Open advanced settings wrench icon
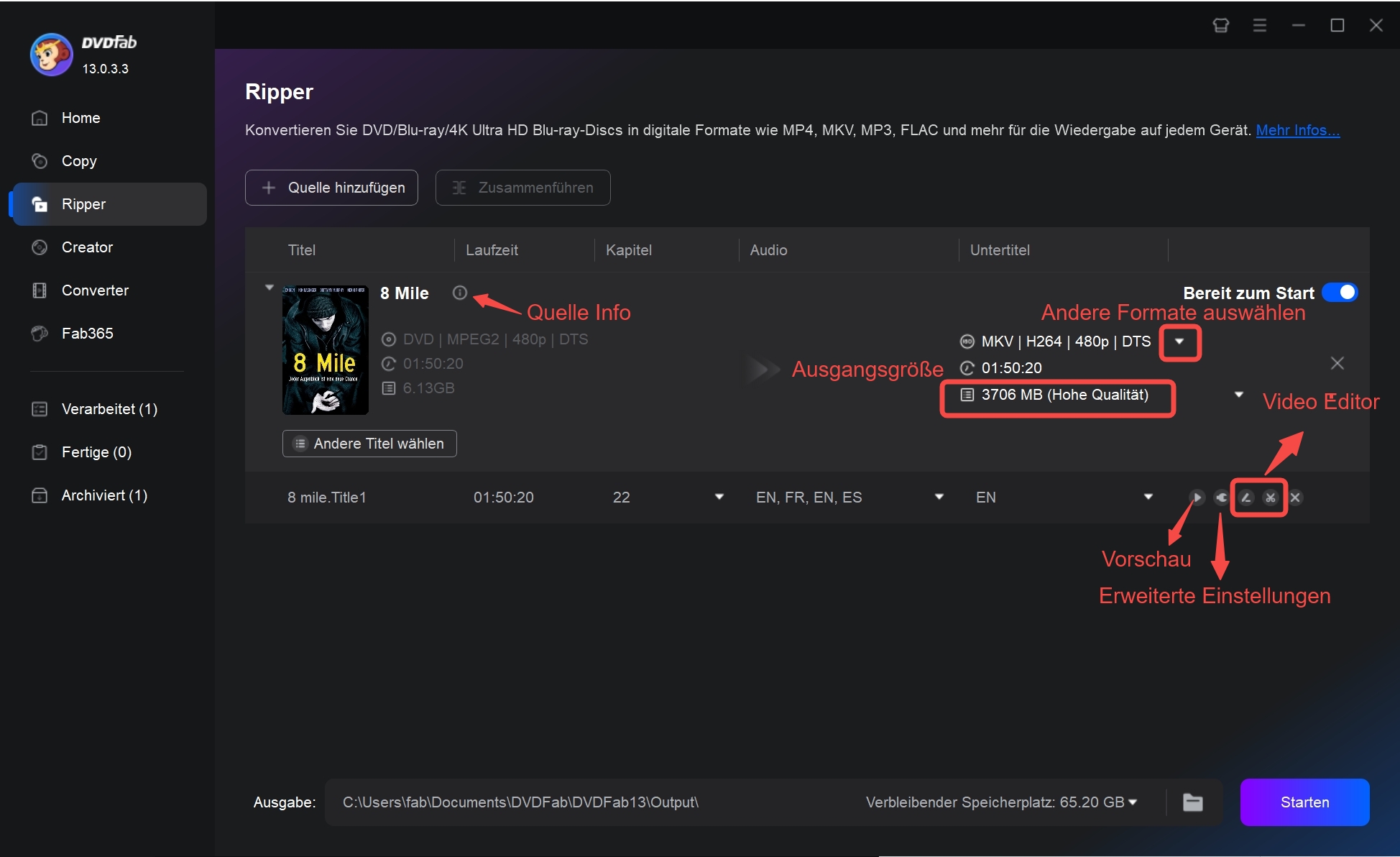The image size is (1400, 857). (x=1221, y=498)
